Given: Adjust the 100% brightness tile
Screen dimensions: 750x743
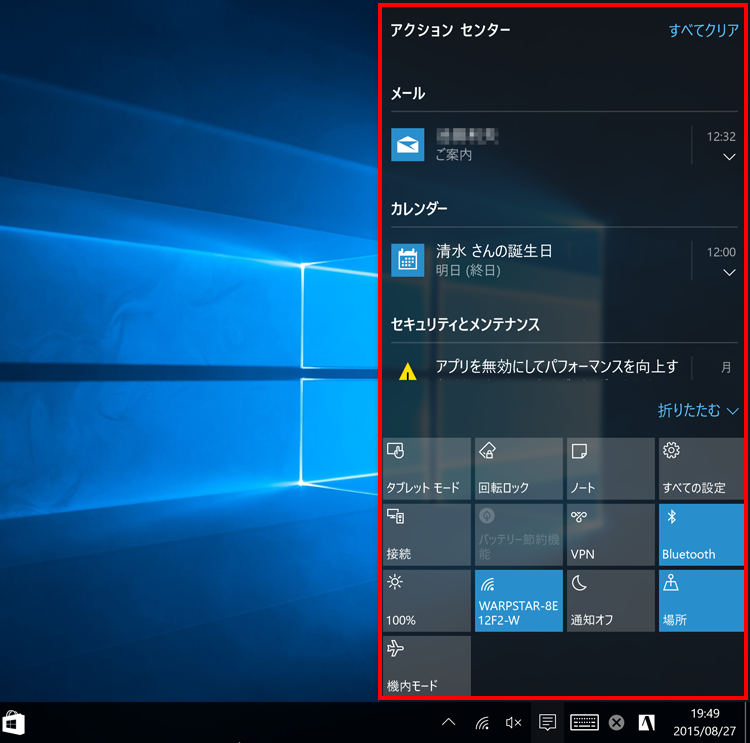Looking at the screenshot, I should click(426, 600).
